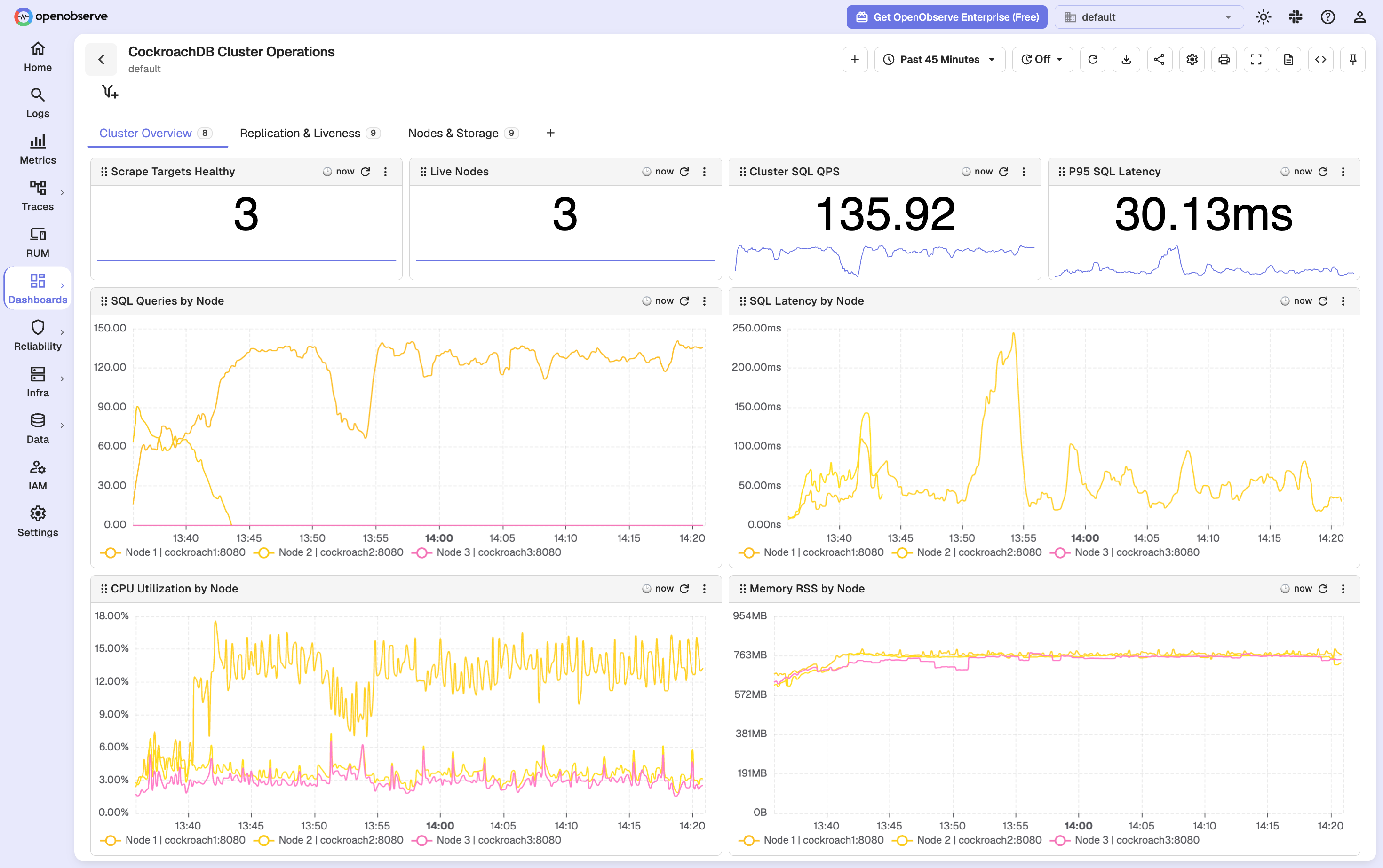Refresh the SQL Queries by Node panel

[684, 301]
